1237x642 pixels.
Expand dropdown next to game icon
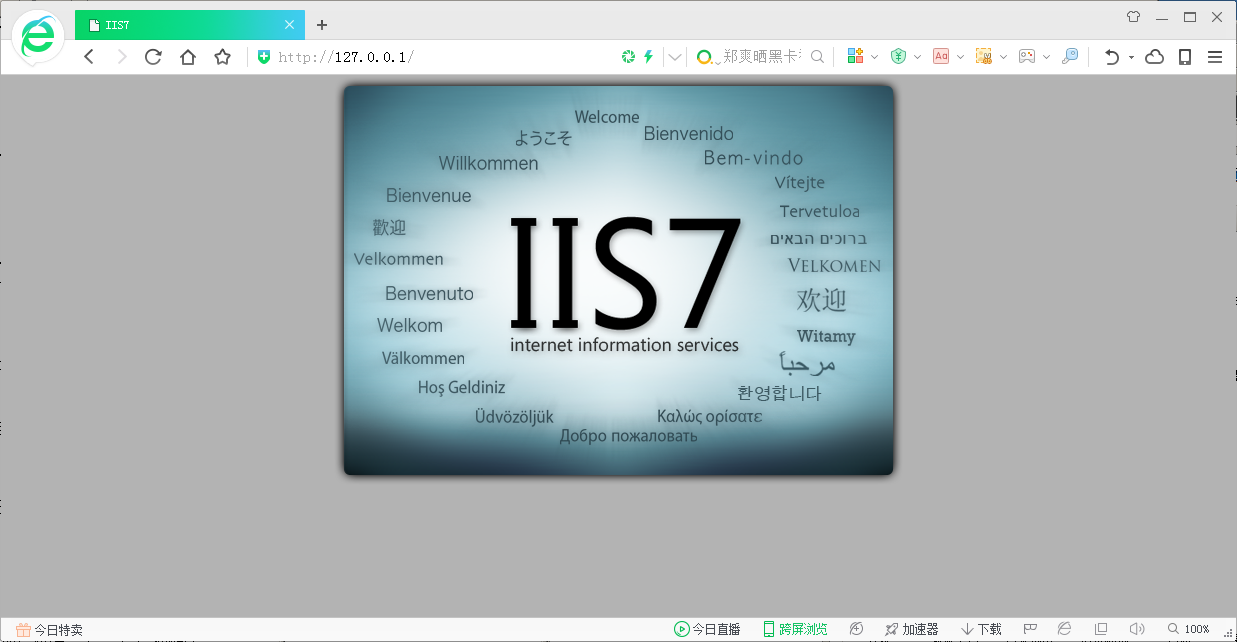[1047, 57]
